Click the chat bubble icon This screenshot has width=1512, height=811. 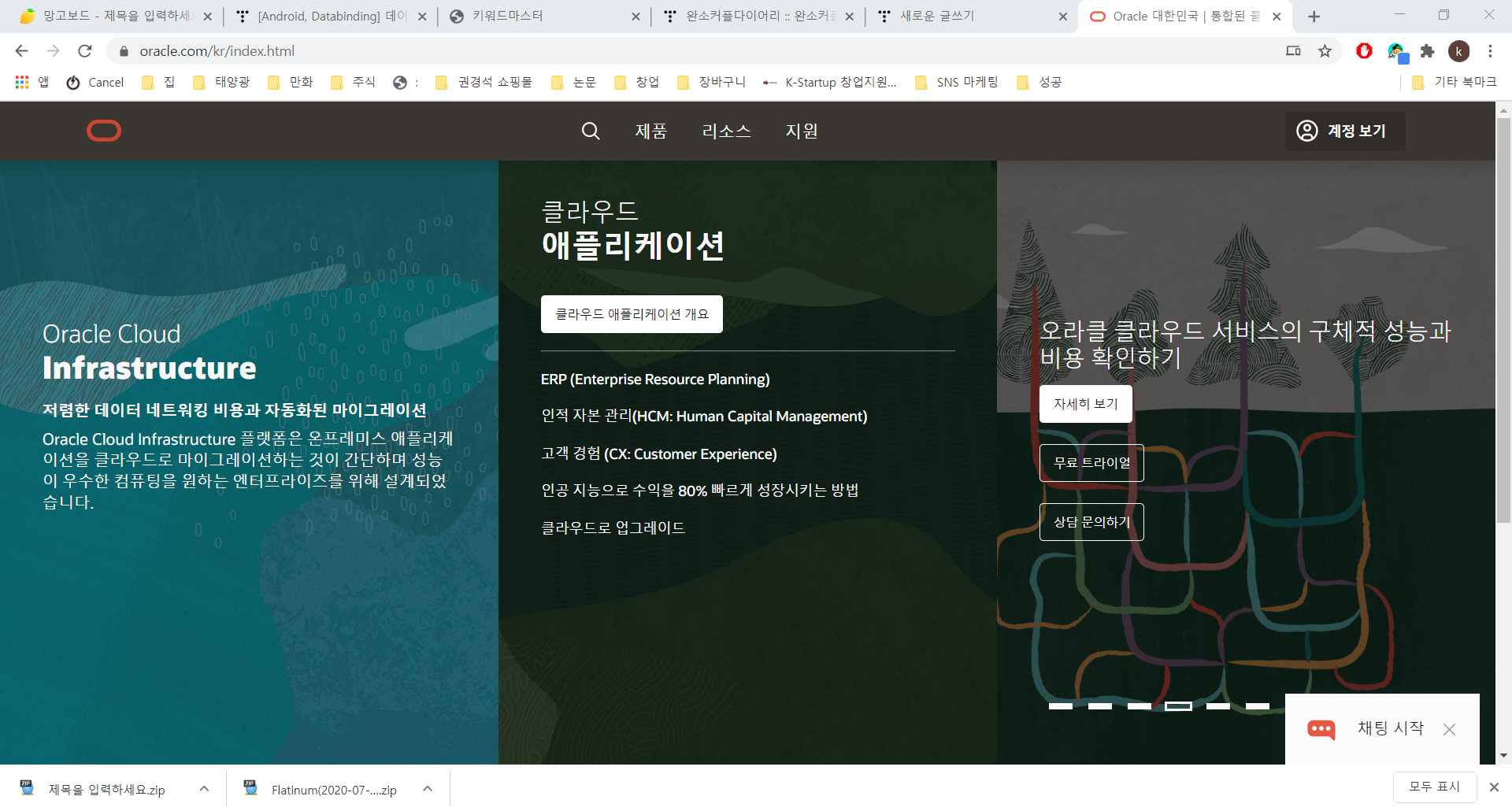point(1321,729)
